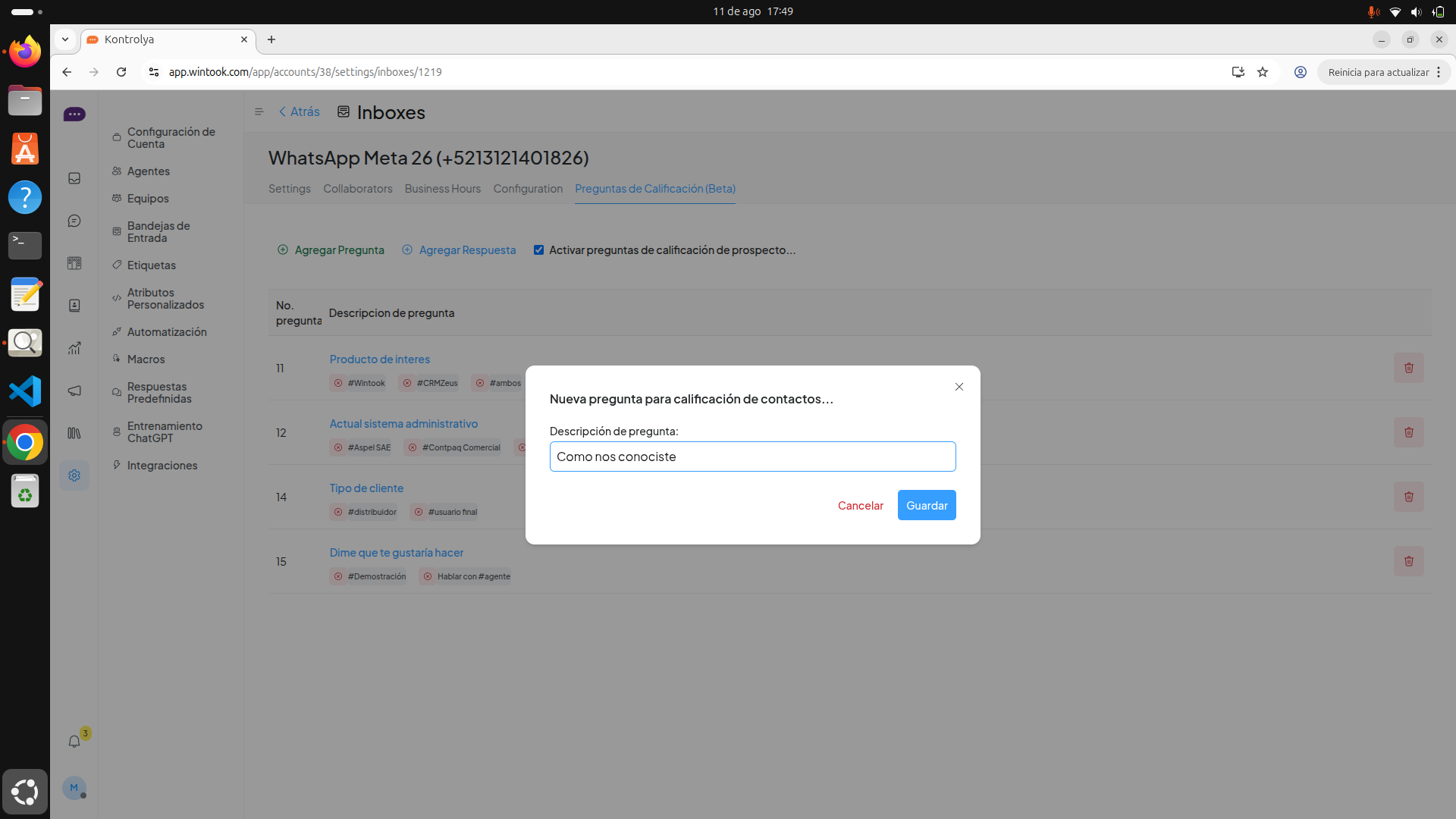
Task: Open settings gear in left sidebar
Action: pos(74,475)
